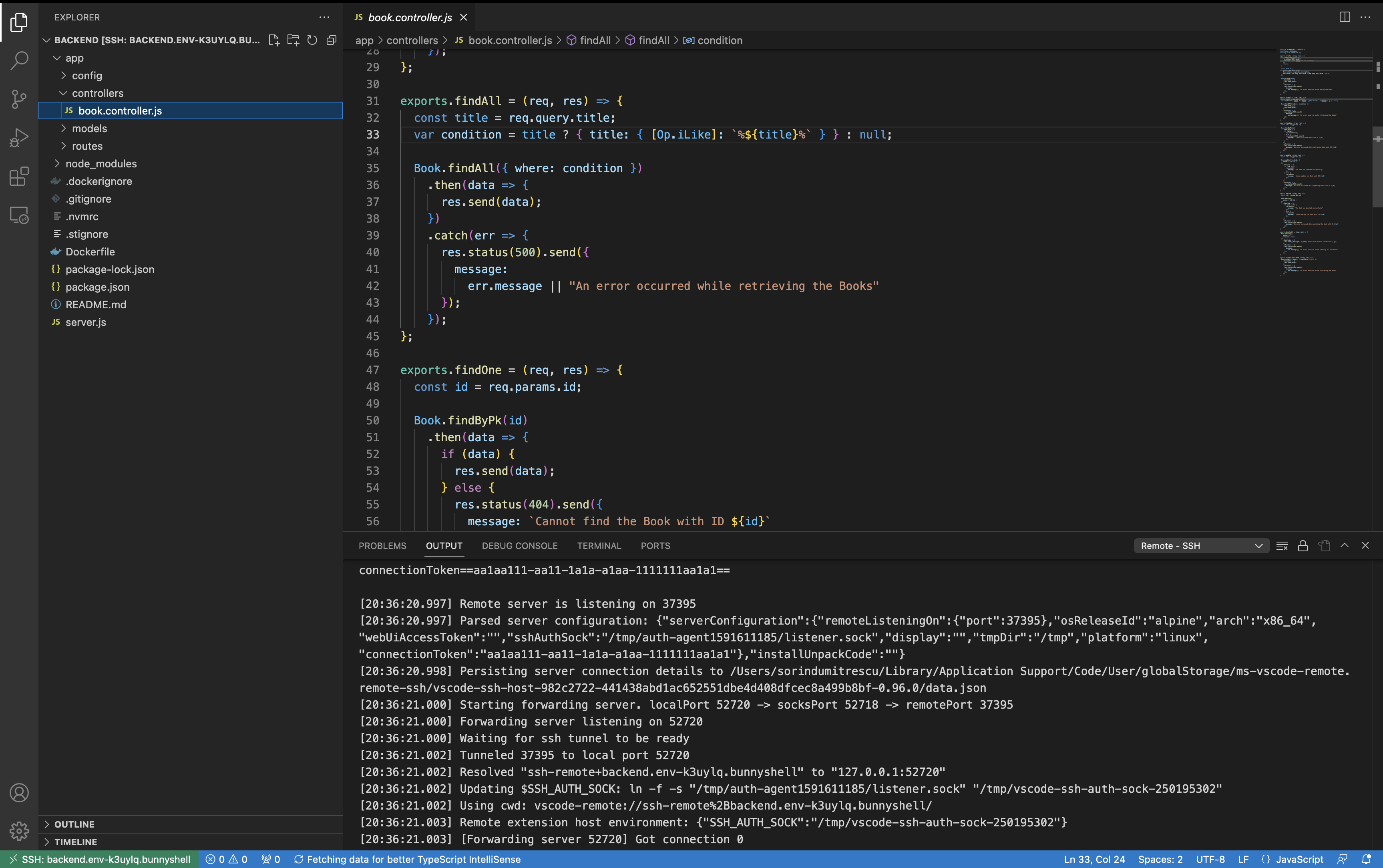Open Run and Debug view

pyautogui.click(x=19, y=138)
